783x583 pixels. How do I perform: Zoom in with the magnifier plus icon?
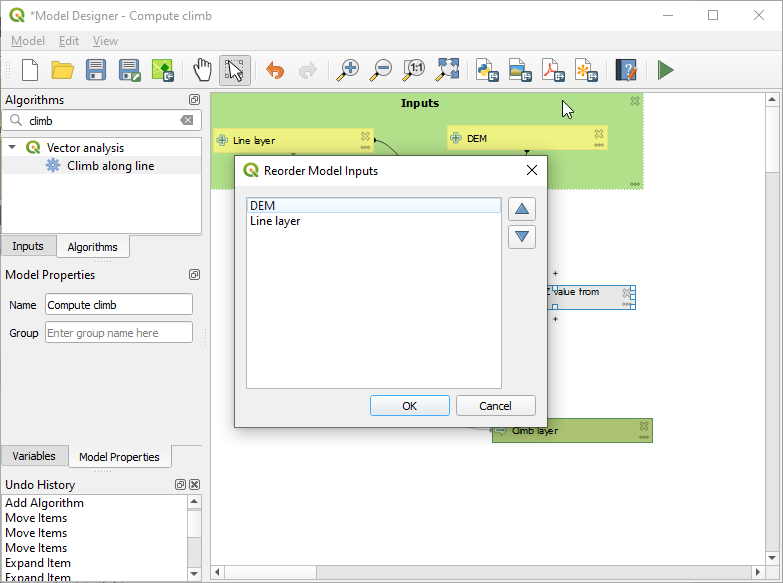click(347, 70)
